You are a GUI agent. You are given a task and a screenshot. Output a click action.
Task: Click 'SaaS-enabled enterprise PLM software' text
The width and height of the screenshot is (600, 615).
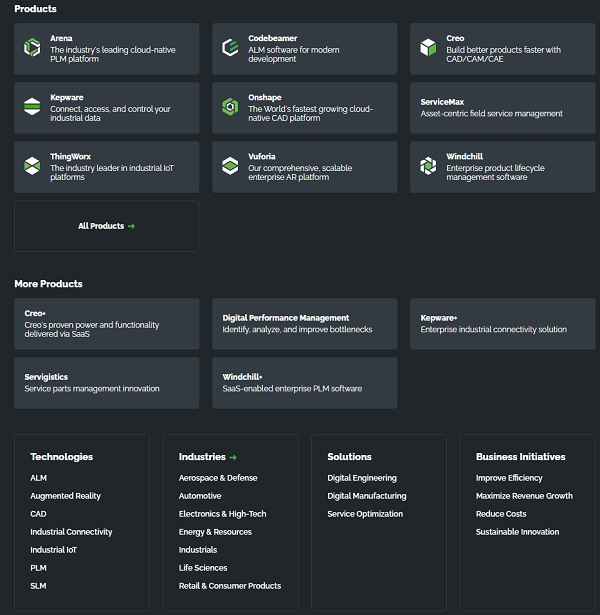[292, 389]
